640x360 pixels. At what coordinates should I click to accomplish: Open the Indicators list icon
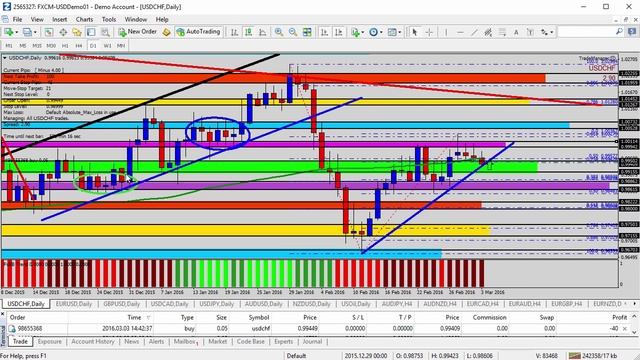355,32
